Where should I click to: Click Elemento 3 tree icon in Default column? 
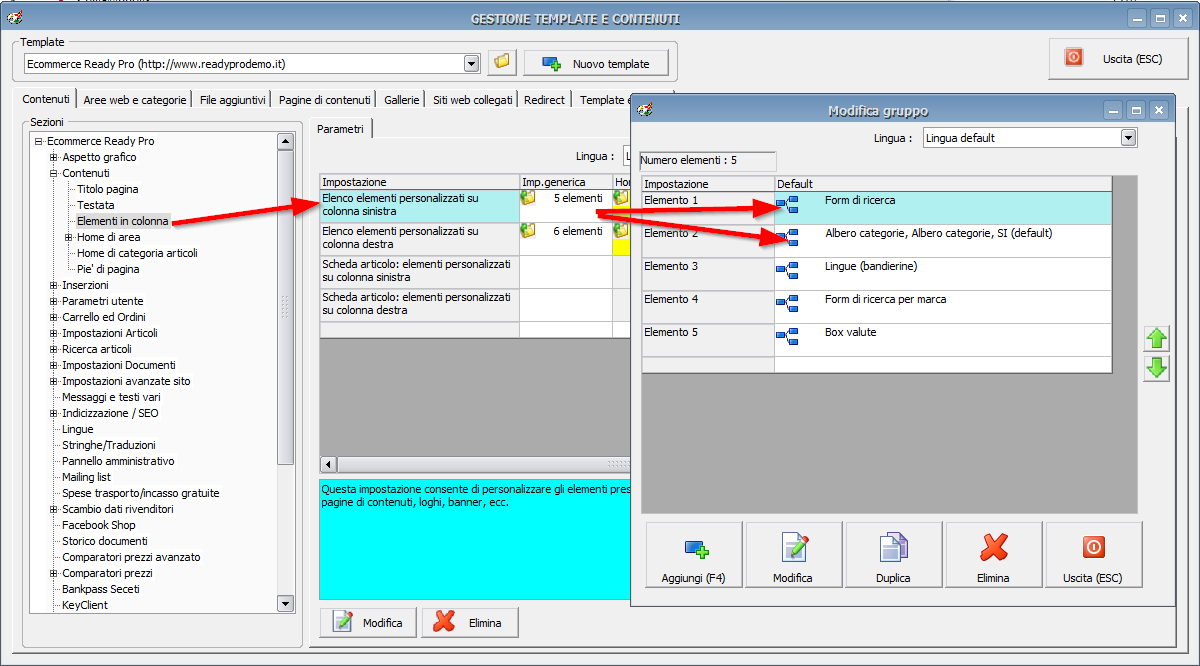point(787,270)
